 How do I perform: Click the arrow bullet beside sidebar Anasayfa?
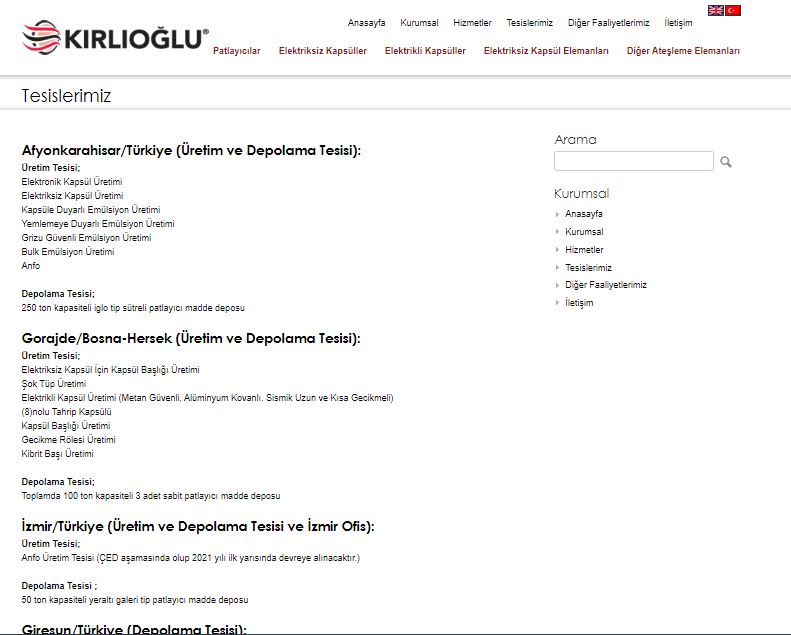pyautogui.click(x=557, y=214)
